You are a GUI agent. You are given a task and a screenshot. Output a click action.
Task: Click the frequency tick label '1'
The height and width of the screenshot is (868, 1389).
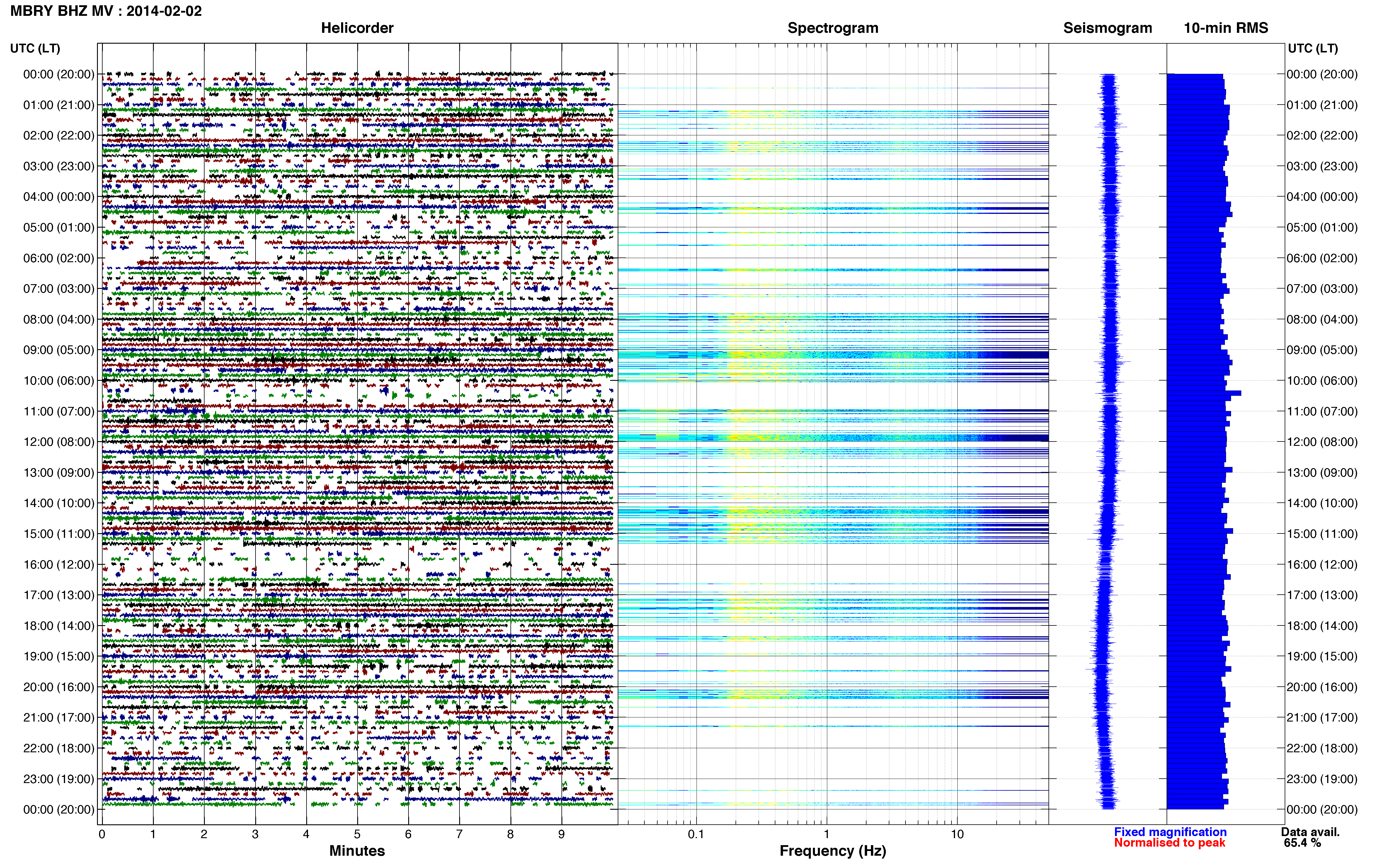(x=826, y=834)
